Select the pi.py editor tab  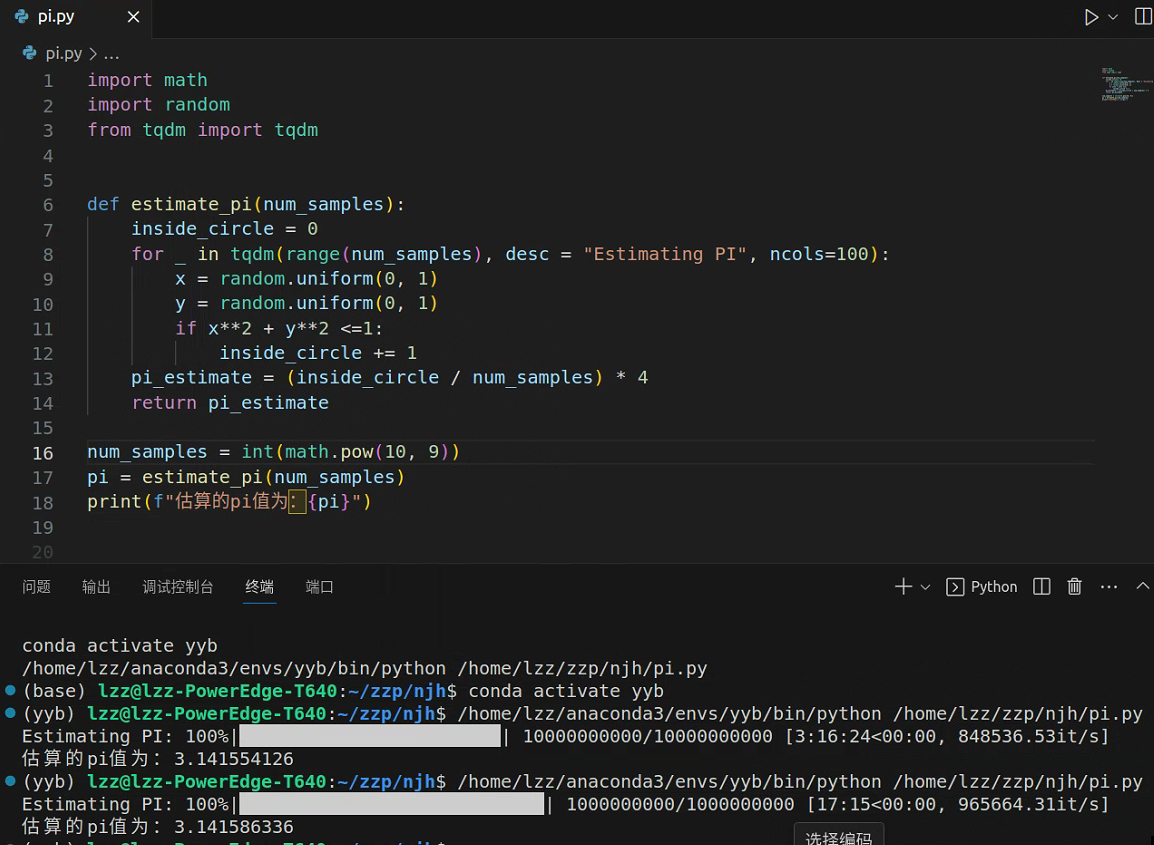pos(77,17)
